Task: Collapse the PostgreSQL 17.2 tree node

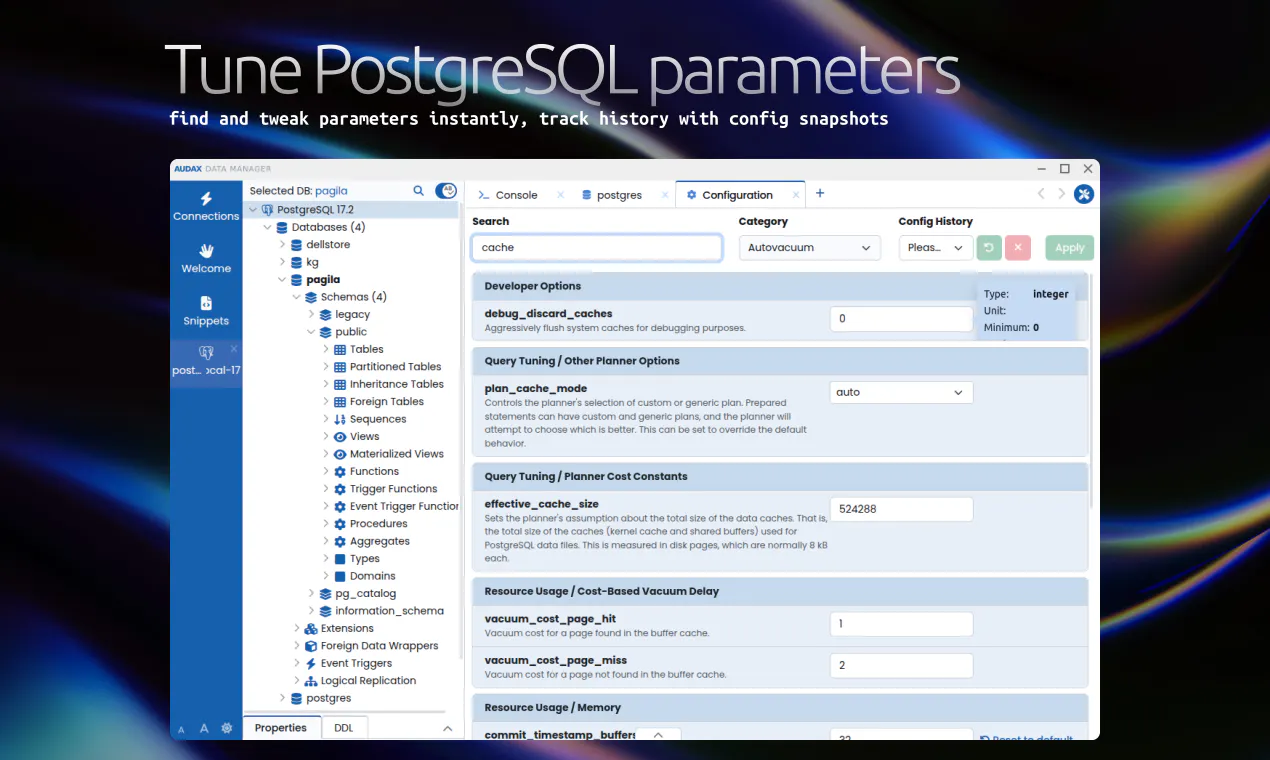Action: 252,210
